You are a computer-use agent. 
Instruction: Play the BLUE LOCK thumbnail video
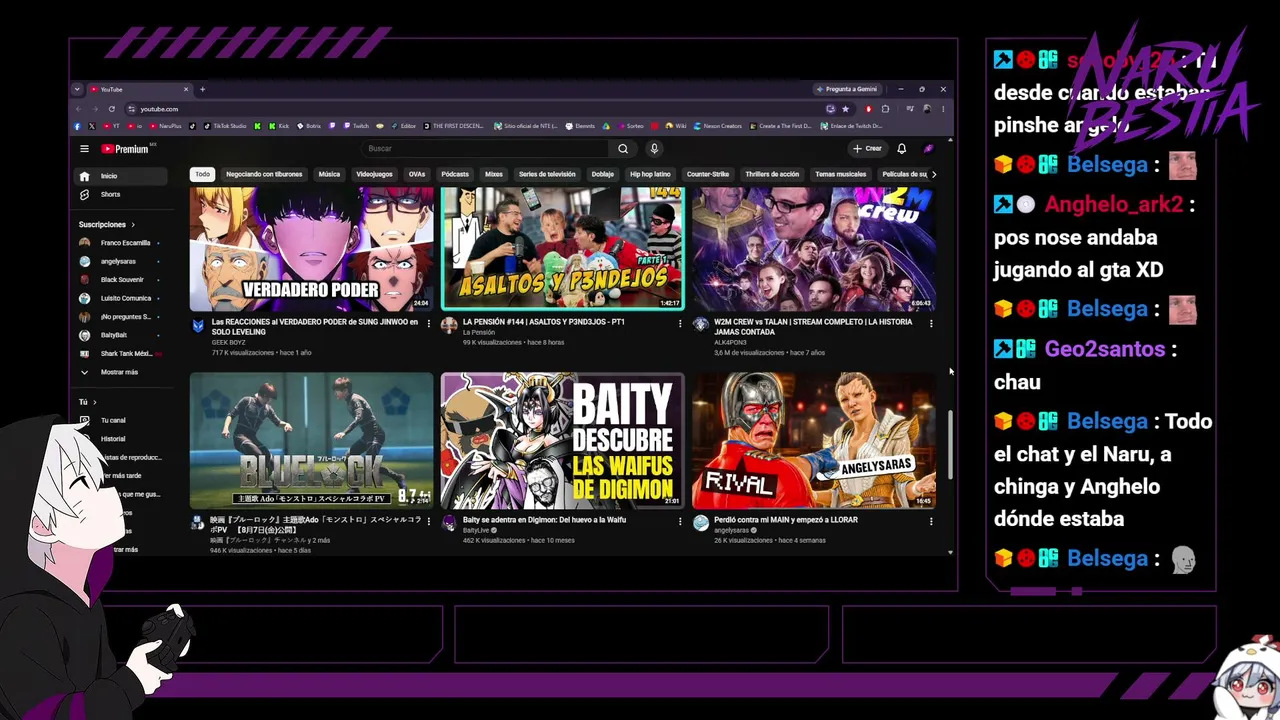312,441
